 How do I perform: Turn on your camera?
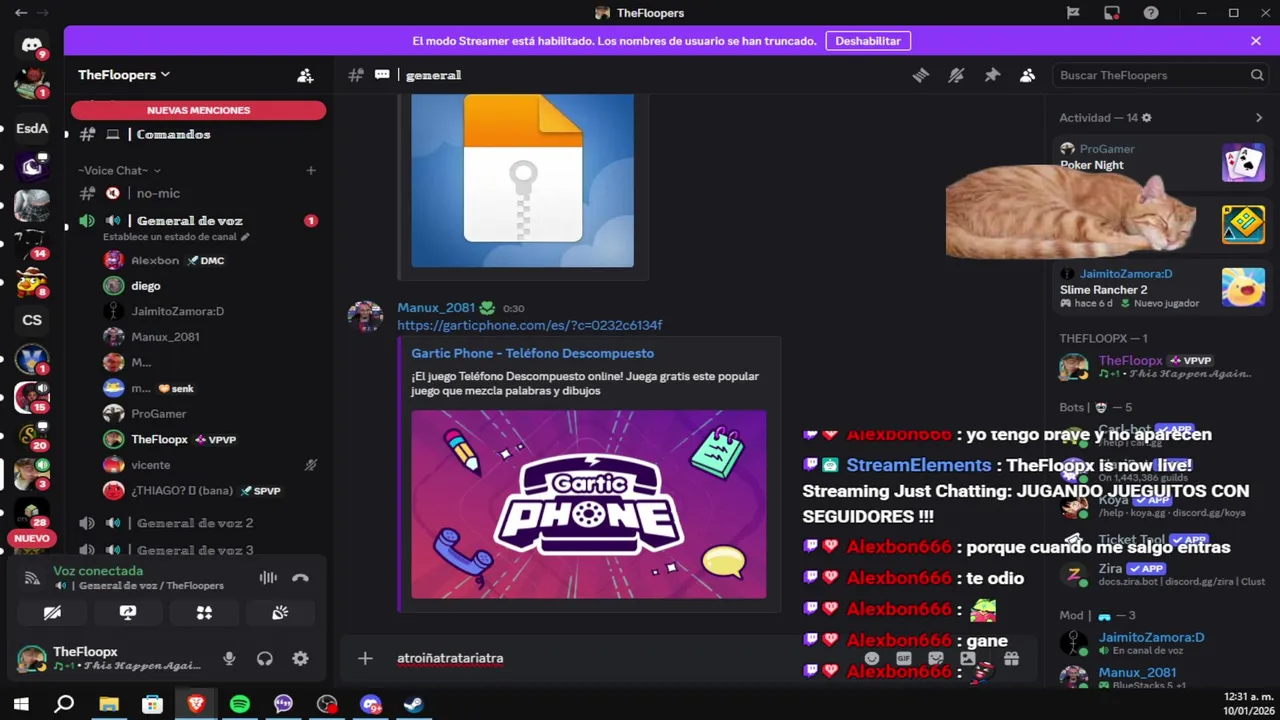coord(52,612)
